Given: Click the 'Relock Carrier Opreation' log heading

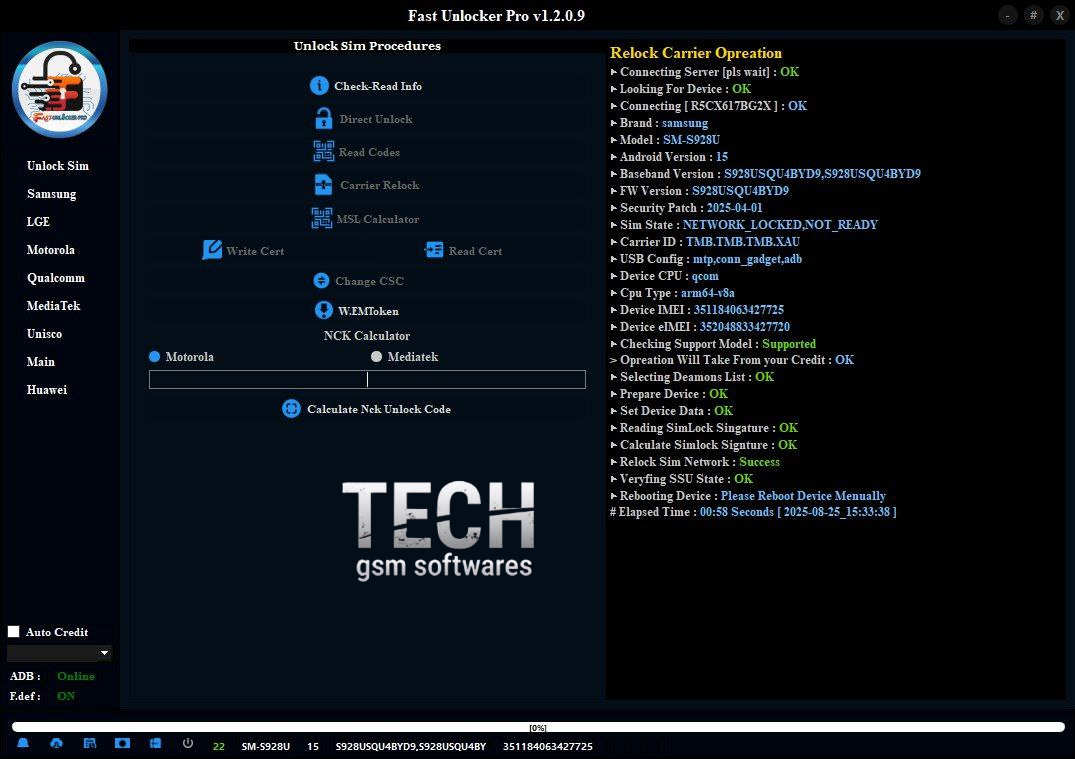Looking at the screenshot, I should coord(696,53).
